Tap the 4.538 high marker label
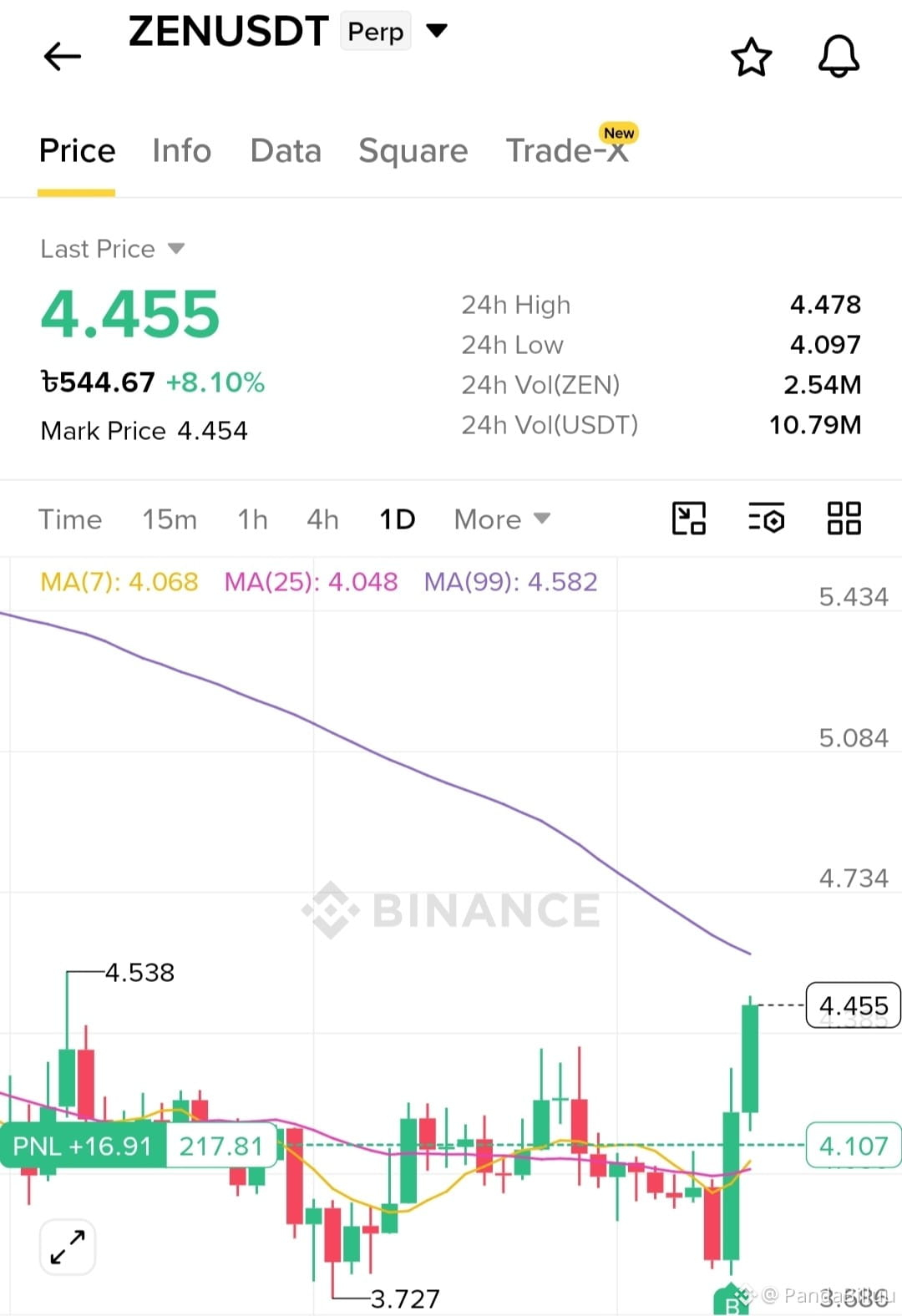Image resolution: width=902 pixels, height=1316 pixels. click(x=140, y=973)
